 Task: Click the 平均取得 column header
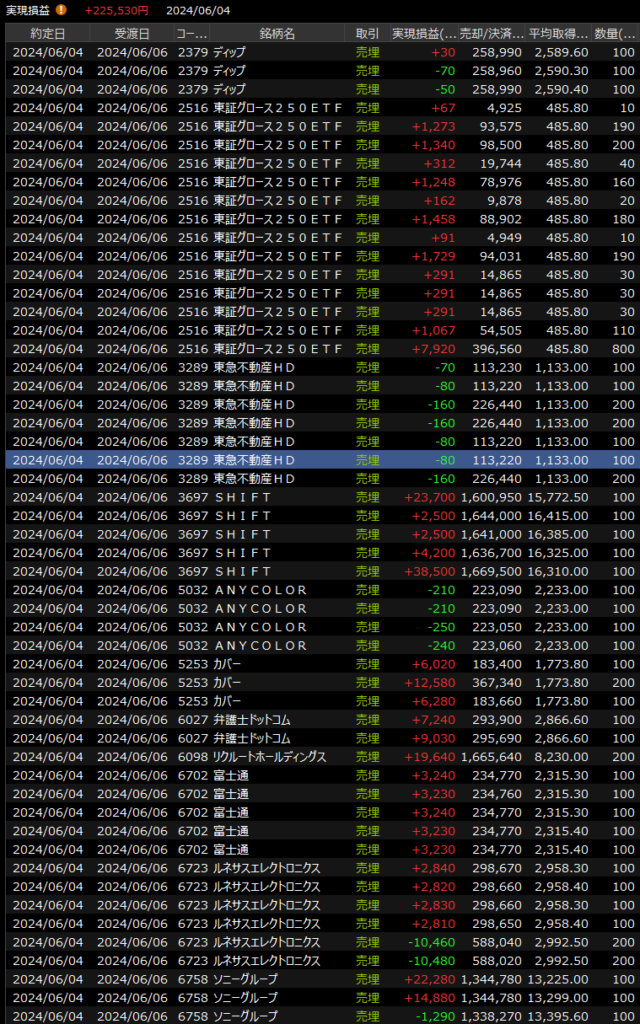(x=558, y=33)
